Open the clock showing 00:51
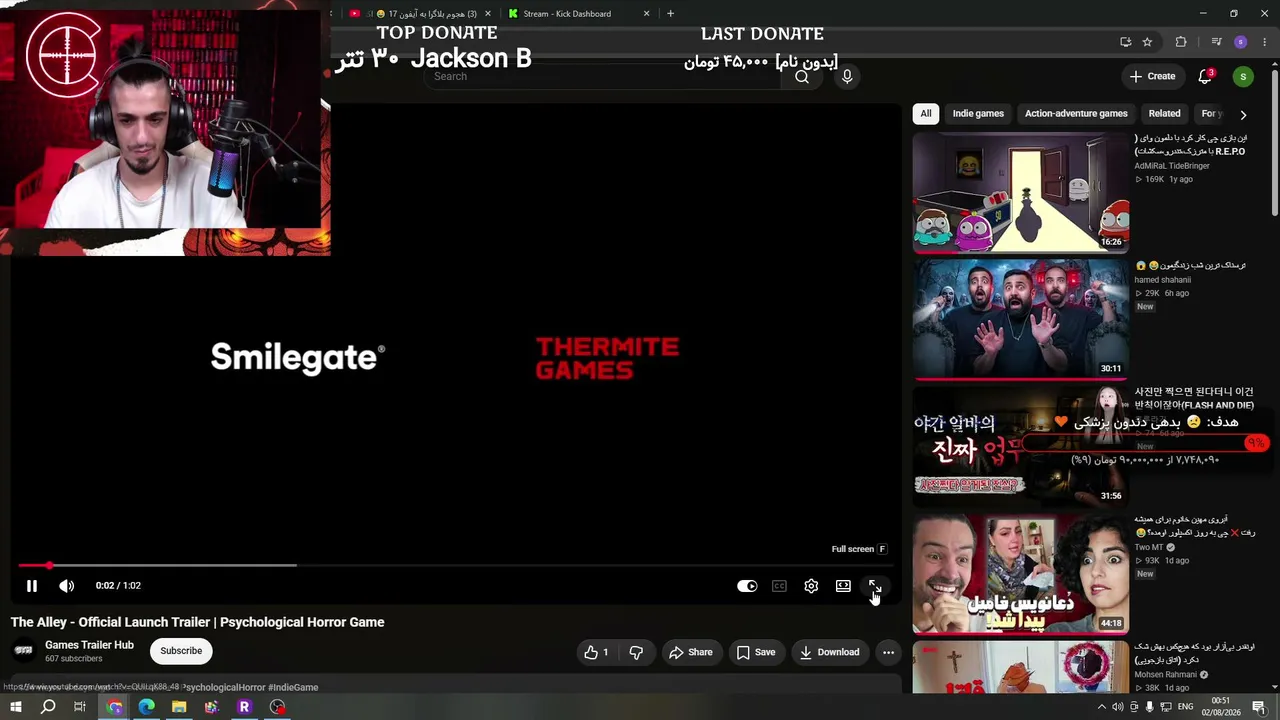Viewport: 1280px width, 720px height. (x=1221, y=707)
